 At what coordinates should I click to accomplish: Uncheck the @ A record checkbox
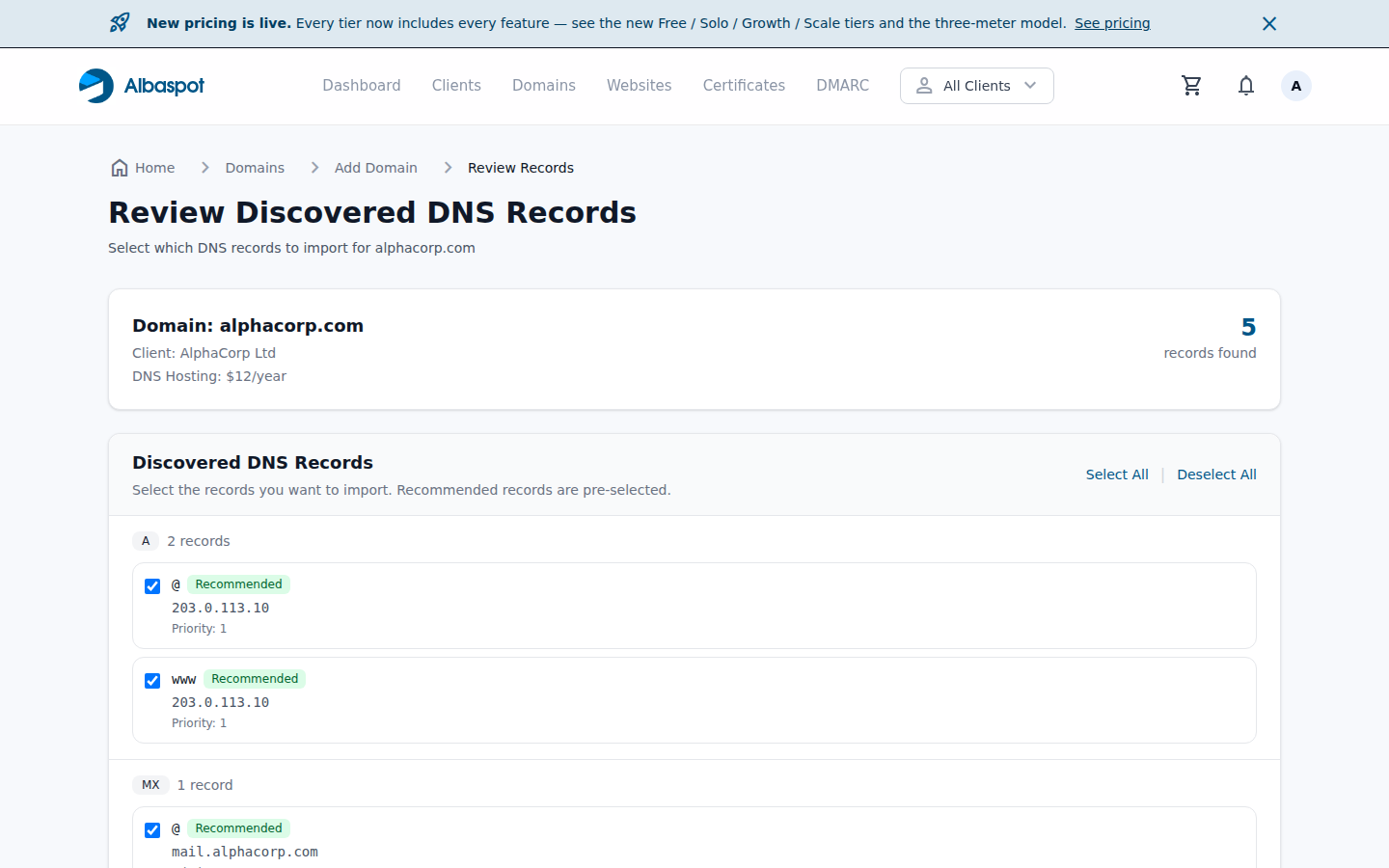point(152,586)
